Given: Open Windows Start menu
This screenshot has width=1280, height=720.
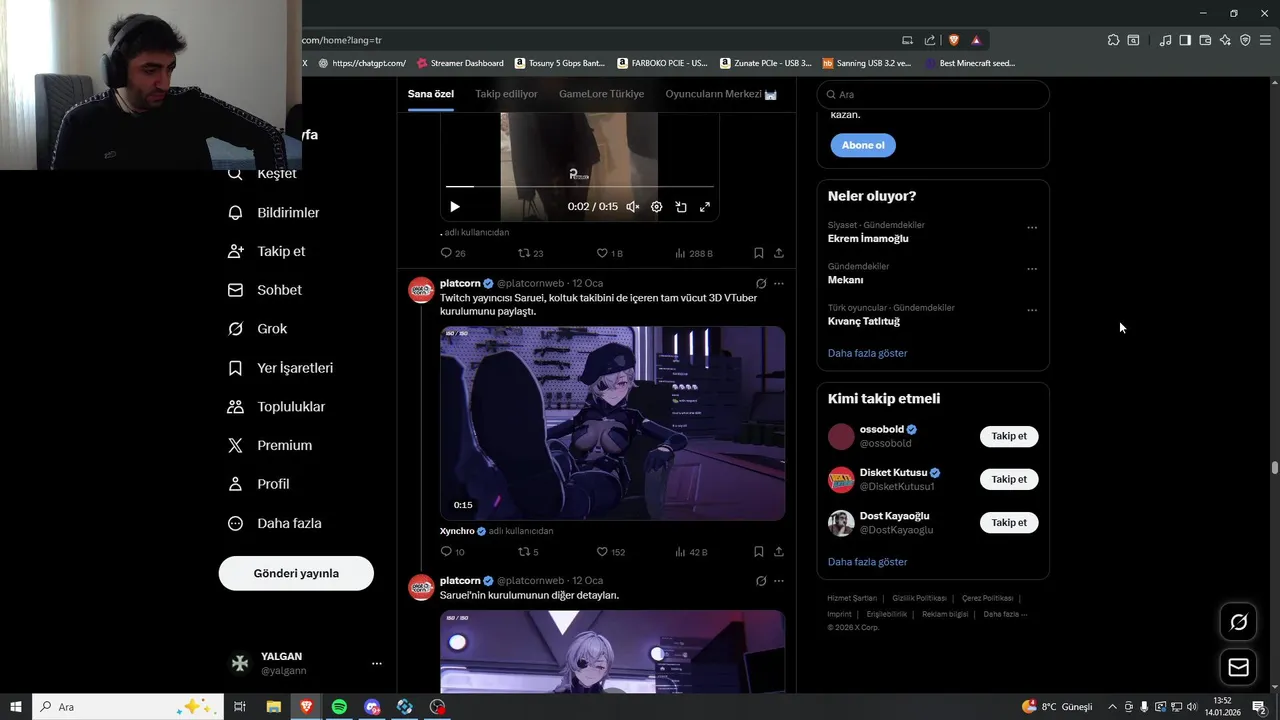Looking at the screenshot, I should tap(15, 707).
